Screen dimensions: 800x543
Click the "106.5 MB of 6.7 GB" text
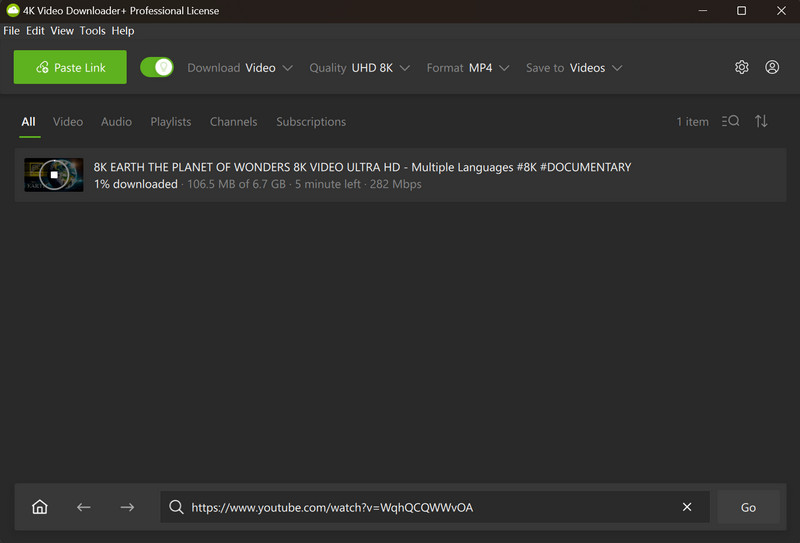tap(236, 184)
